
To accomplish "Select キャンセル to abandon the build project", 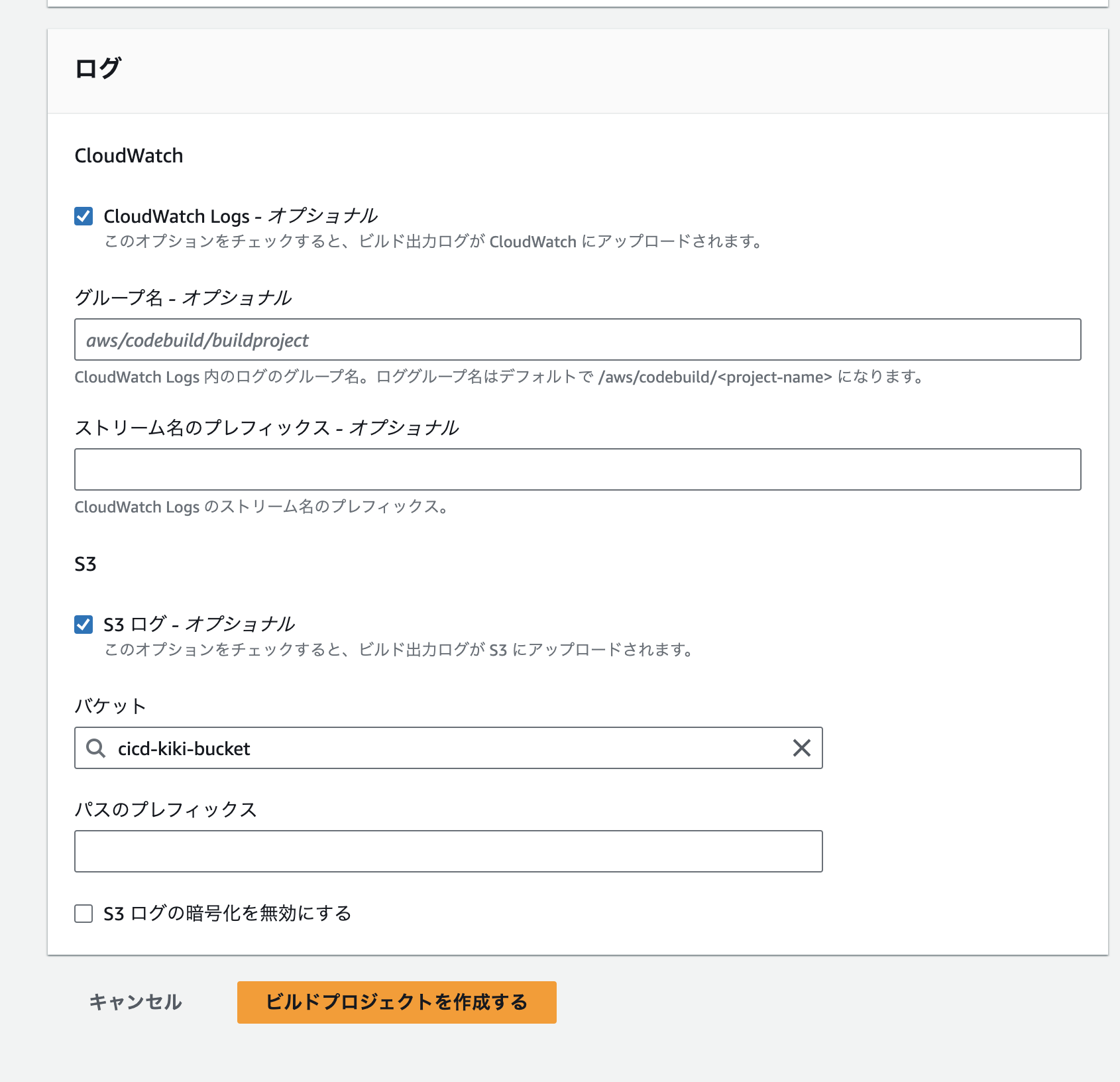I will (135, 1003).
